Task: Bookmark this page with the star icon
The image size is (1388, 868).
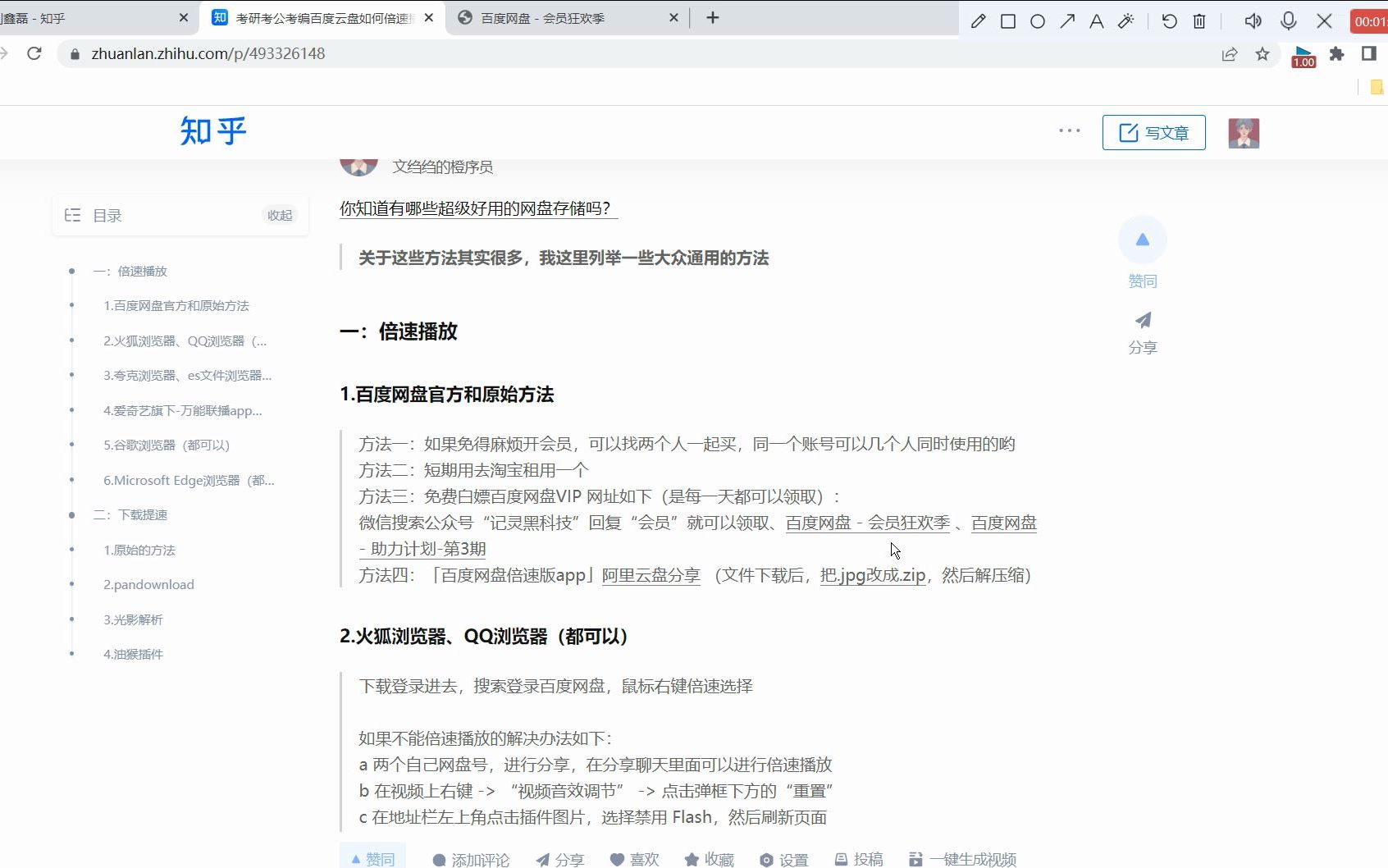Action: (x=1262, y=54)
